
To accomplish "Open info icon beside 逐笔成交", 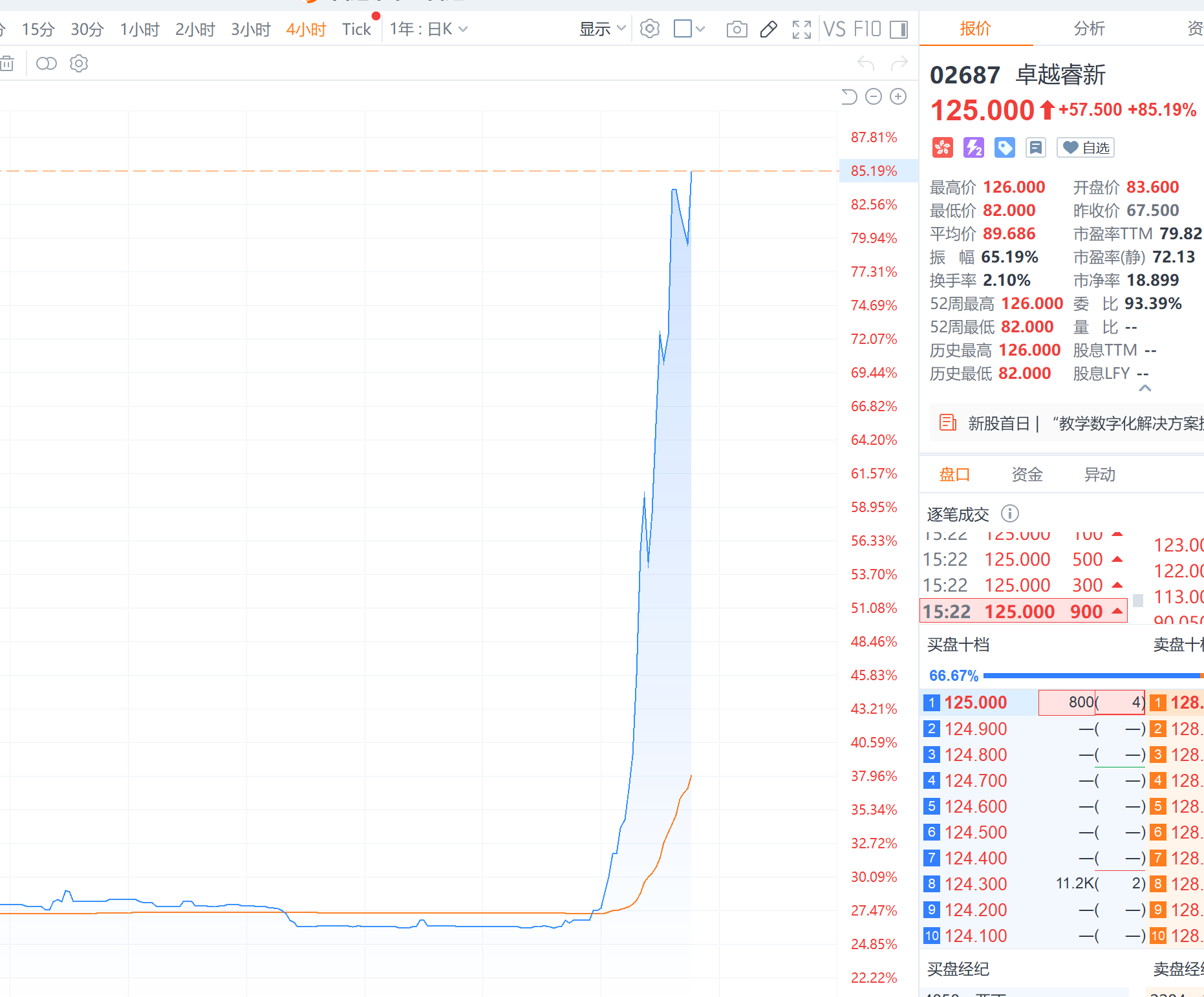I will pyautogui.click(x=1009, y=513).
